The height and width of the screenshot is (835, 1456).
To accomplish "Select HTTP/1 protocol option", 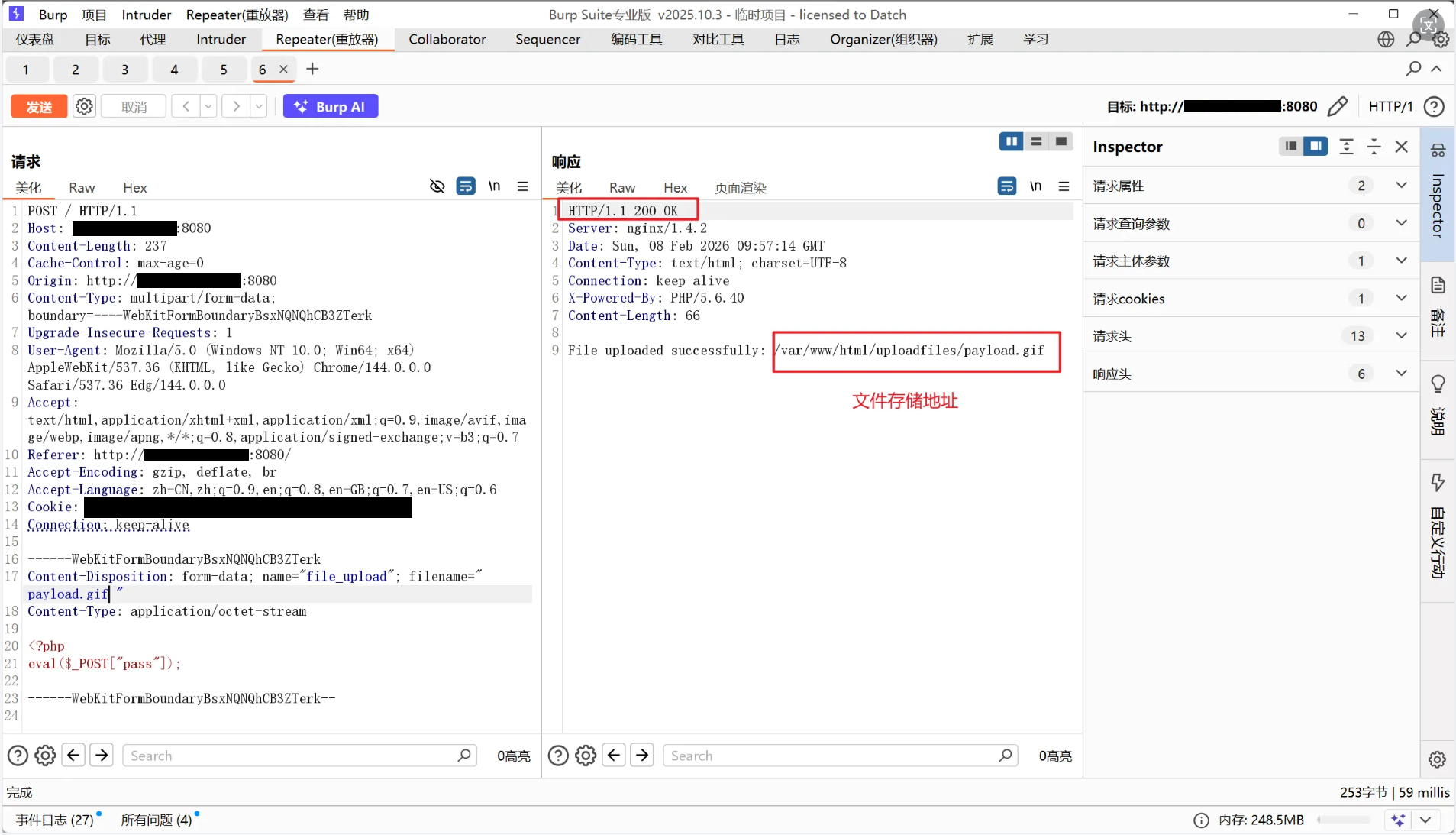I will (x=1390, y=106).
